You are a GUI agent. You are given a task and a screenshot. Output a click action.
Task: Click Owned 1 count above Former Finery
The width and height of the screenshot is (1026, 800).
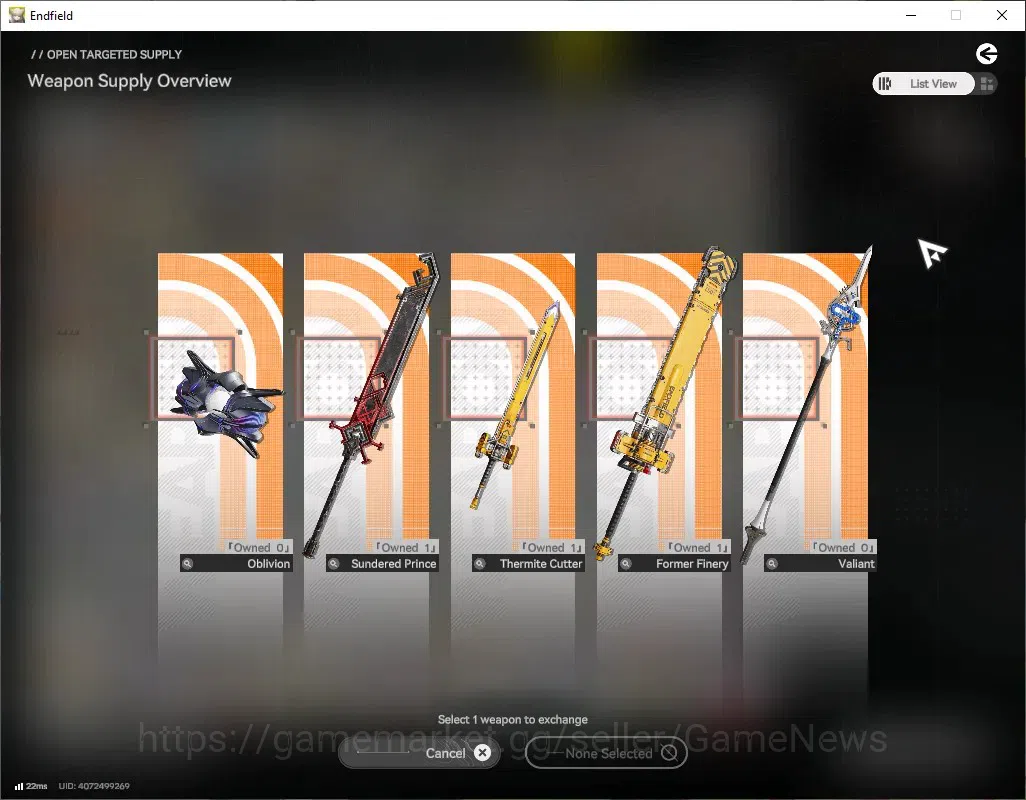(x=698, y=548)
